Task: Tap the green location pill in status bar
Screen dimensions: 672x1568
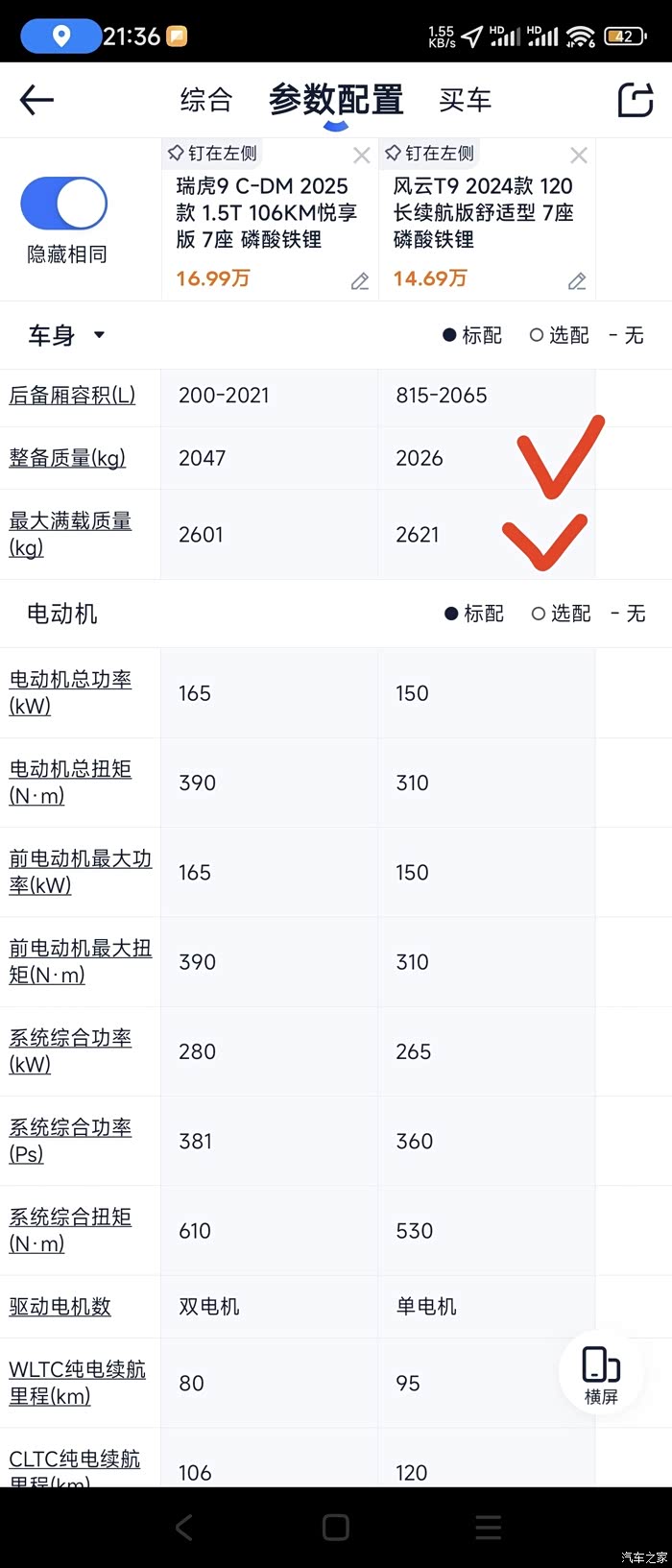Action: click(60, 32)
